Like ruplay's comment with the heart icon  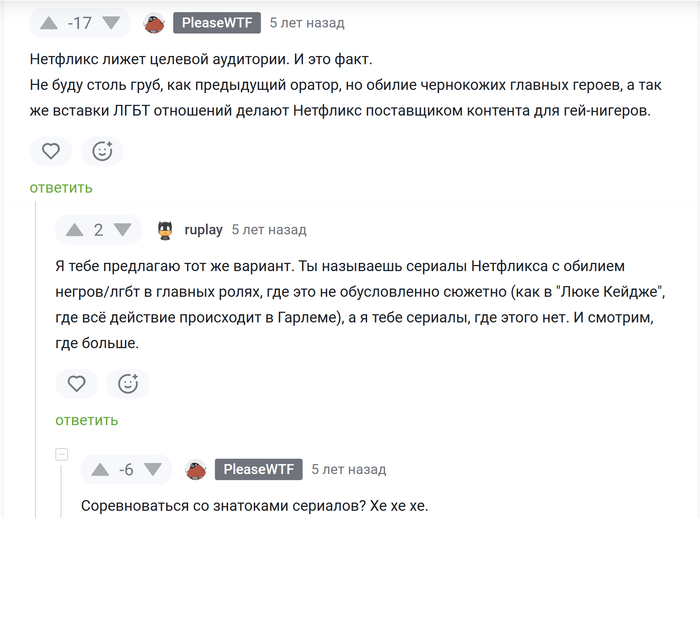coord(76,383)
